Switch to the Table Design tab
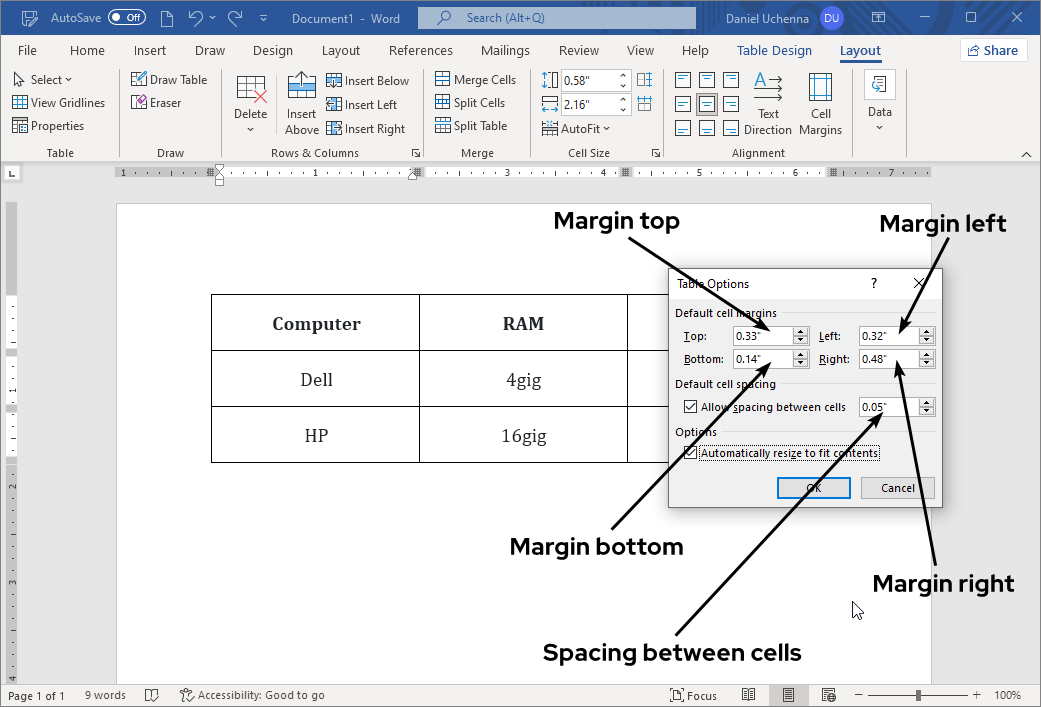Viewport: 1041px width, 707px height. pos(773,50)
